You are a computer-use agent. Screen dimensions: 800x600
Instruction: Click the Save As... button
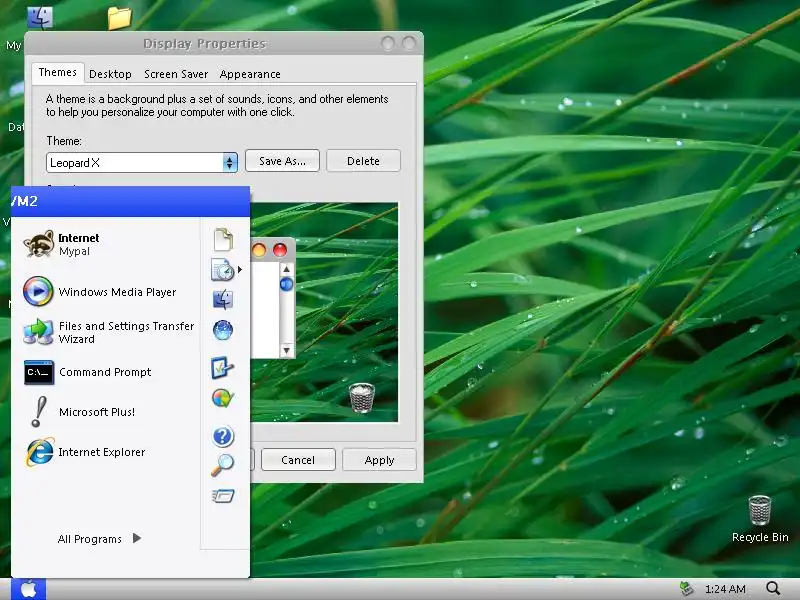click(x=282, y=161)
